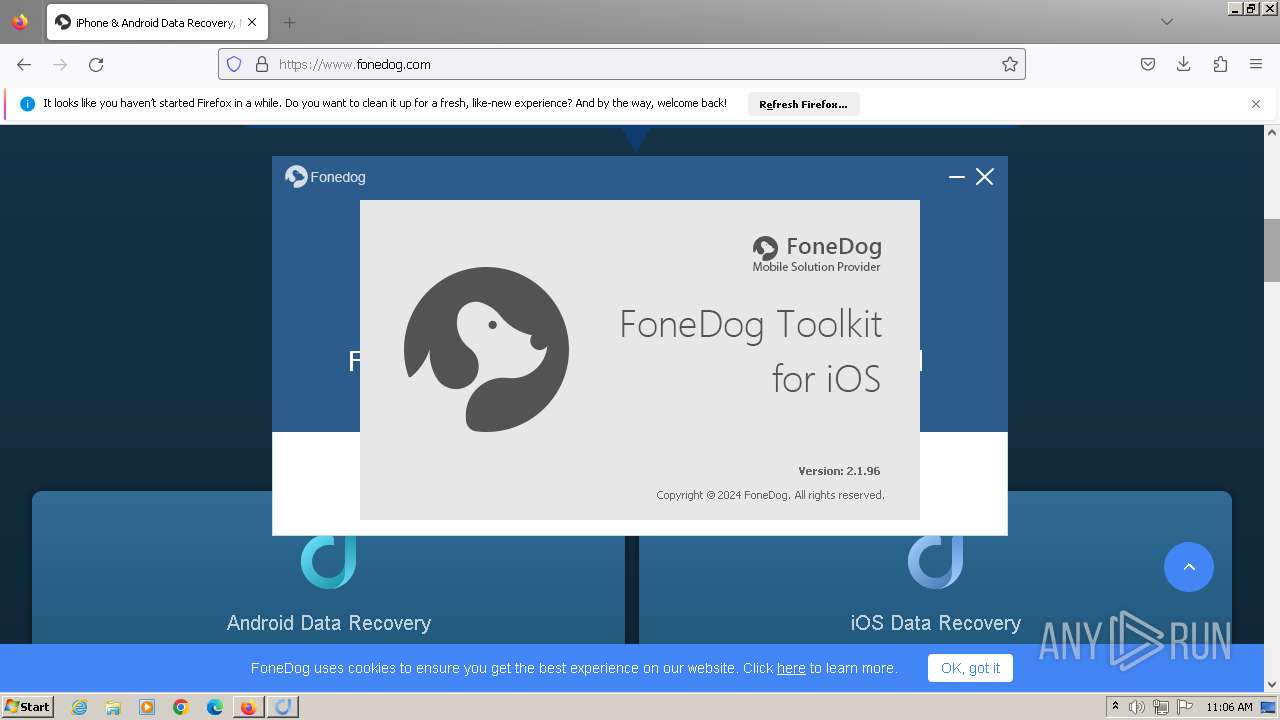This screenshot has height=720, width=1280.
Task: Open the list all tabs dropdown
Action: click(1166, 22)
